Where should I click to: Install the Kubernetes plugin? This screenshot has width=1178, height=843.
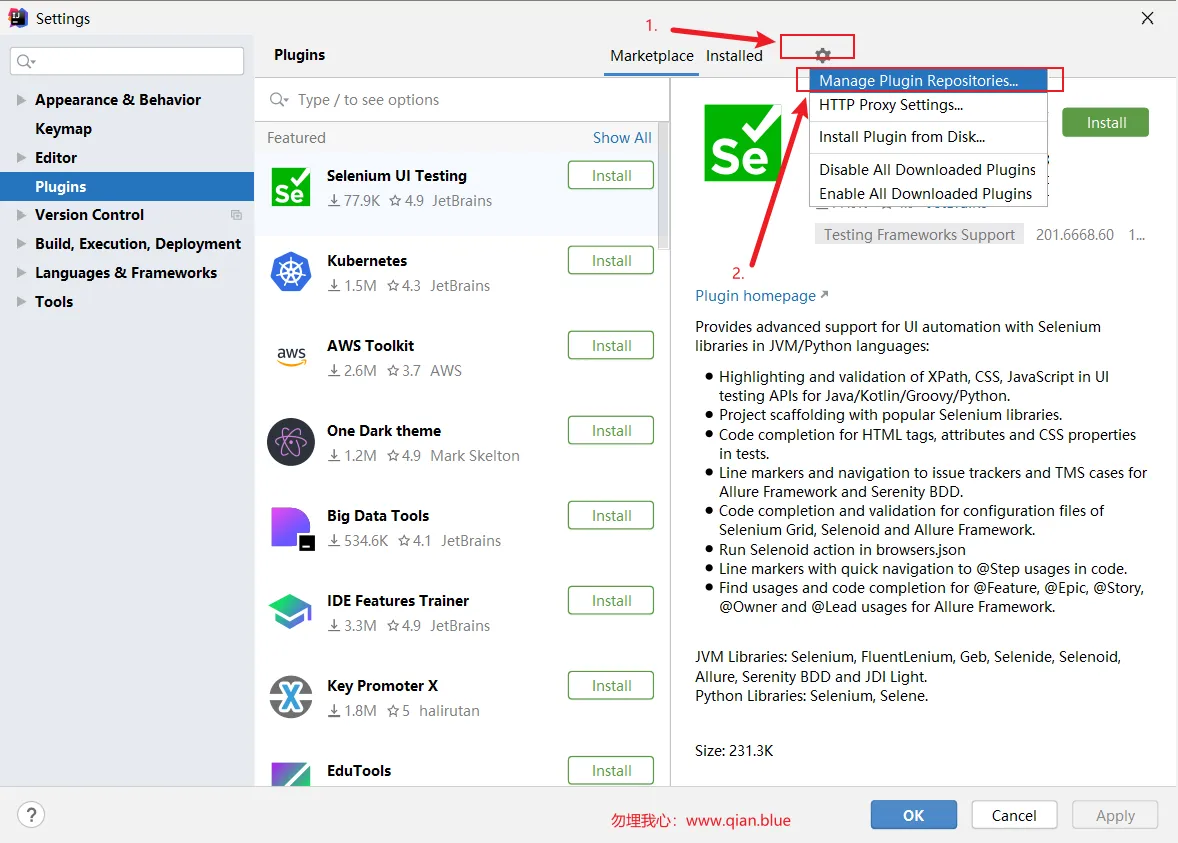[x=611, y=260]
